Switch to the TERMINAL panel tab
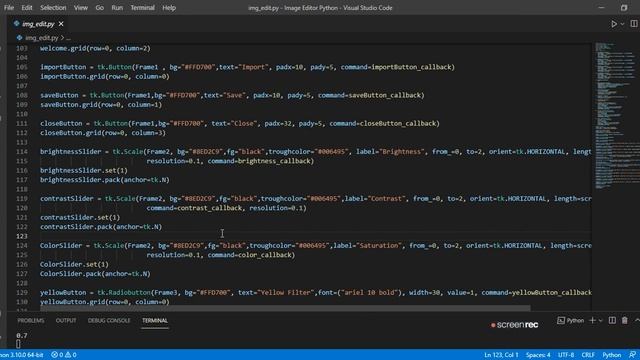This screenshot has width=640, height=360. pyautogui.click(x=155, y=320)
